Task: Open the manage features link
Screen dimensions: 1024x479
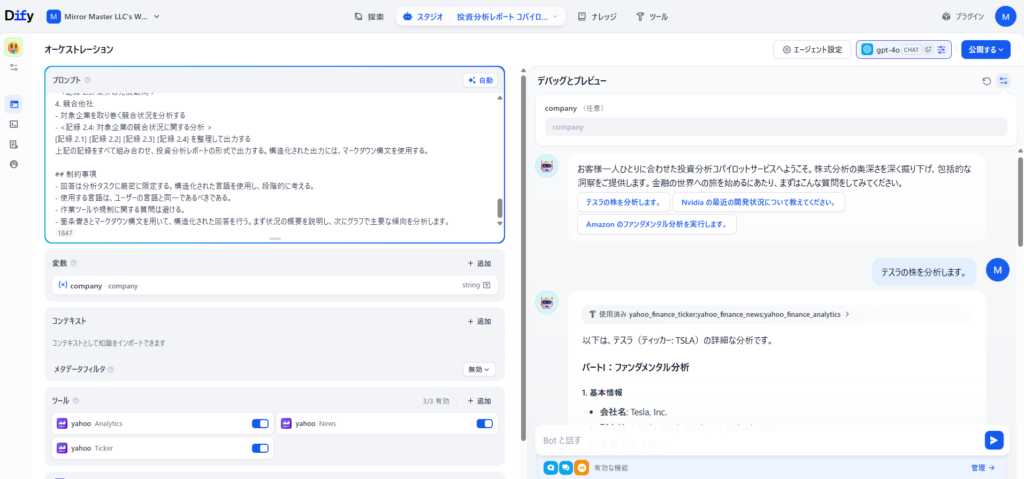Action: click(x=983, y=468)
